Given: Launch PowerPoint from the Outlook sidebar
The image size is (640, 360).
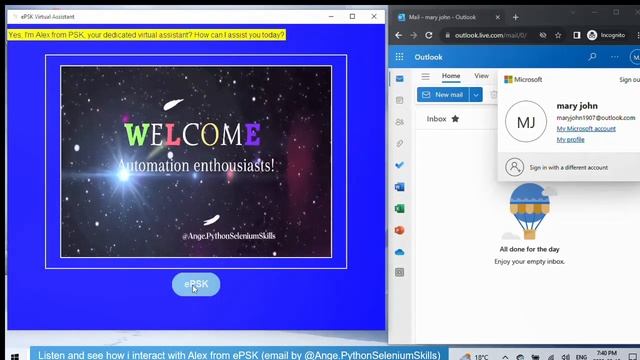Looking at the screenshot, I should click(x=400, y=230).
